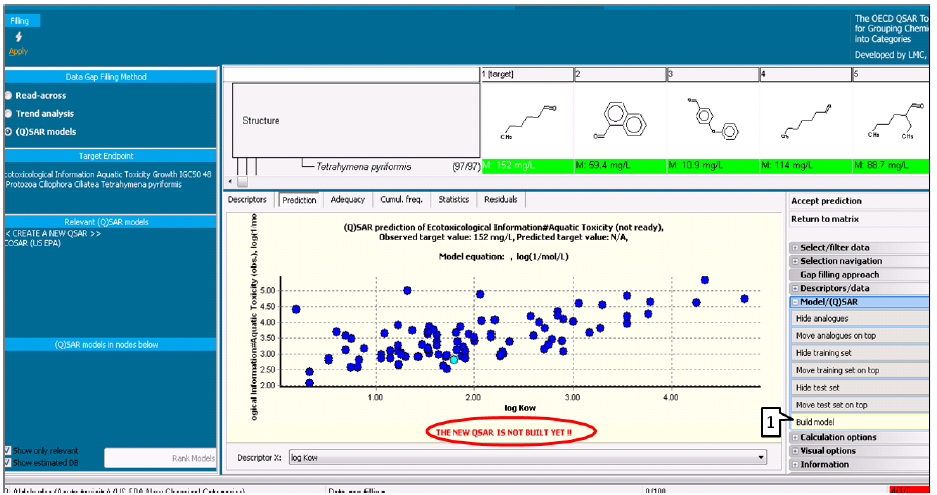
Task: Click the matrix scroll-left arrow
Action: 230,181
